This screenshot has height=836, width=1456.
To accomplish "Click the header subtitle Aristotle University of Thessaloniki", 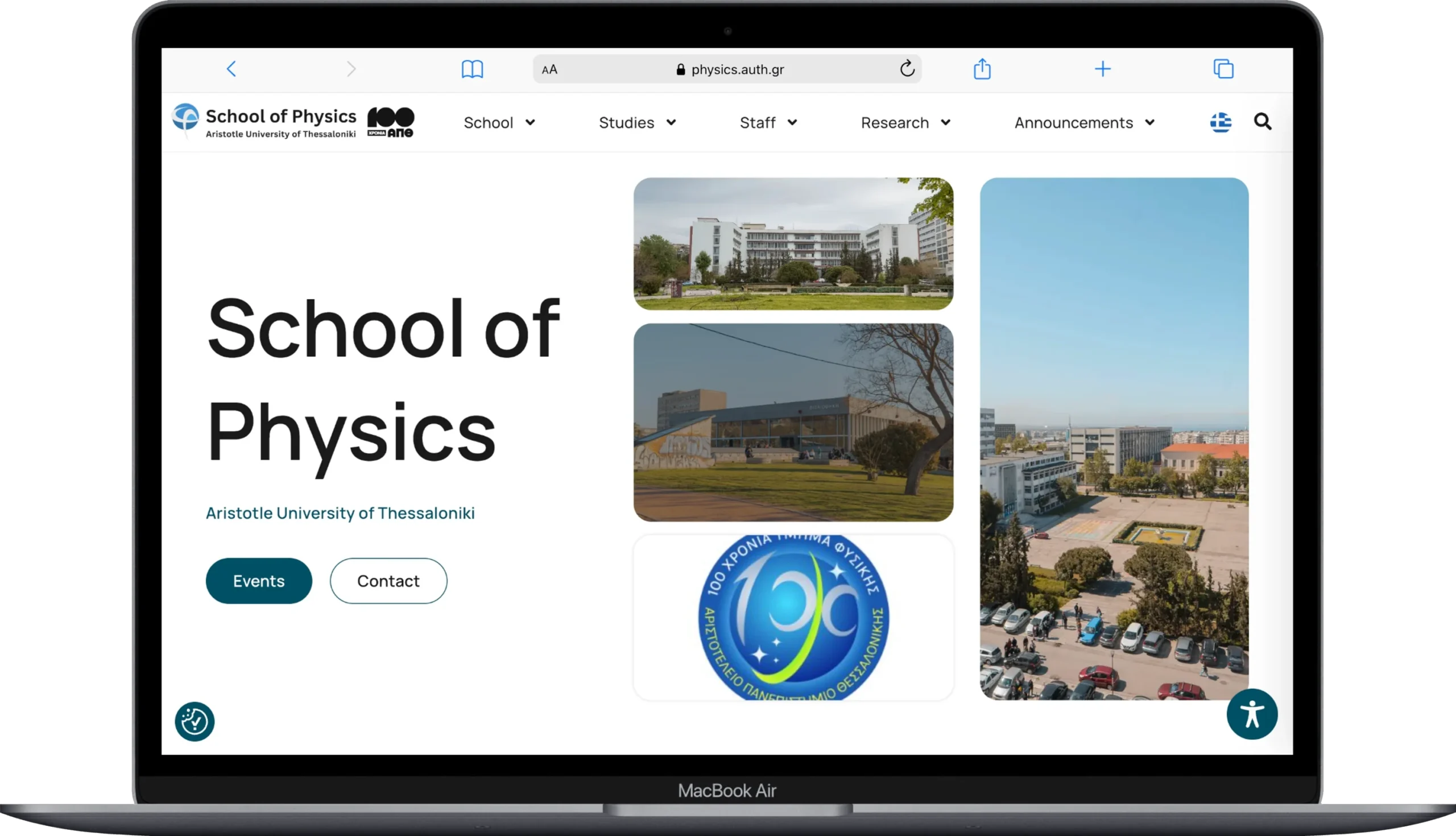I will [281, 134].
